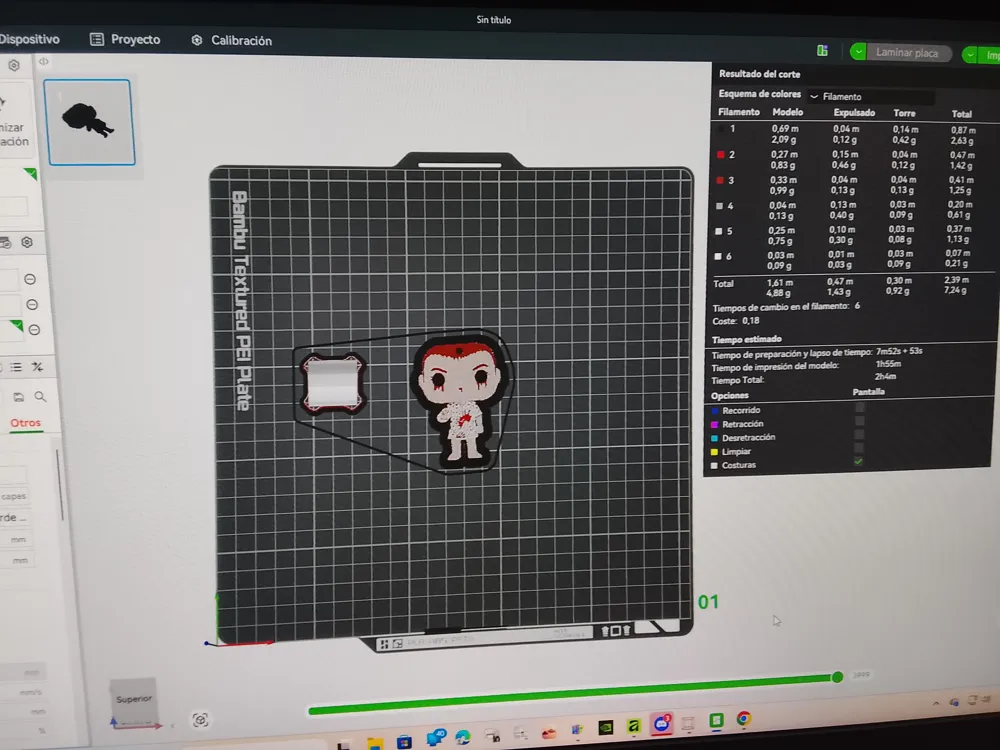
Task: Click the white color swatch for filament 6
Action: click(x=718, y=256)
